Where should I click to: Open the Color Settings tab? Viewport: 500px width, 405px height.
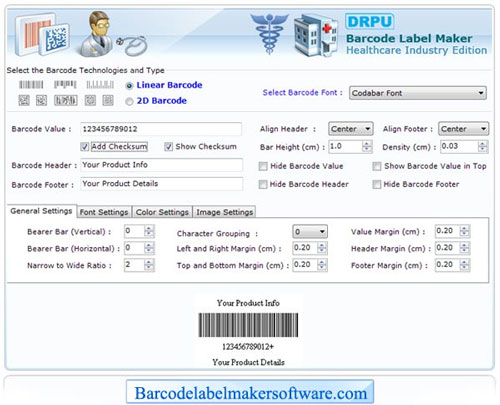(x=162, y=212)
